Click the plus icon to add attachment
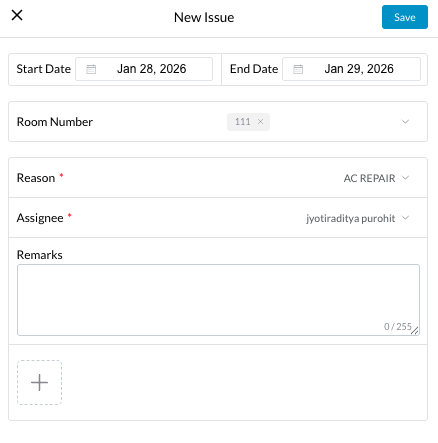 click(x=39, y=382)
